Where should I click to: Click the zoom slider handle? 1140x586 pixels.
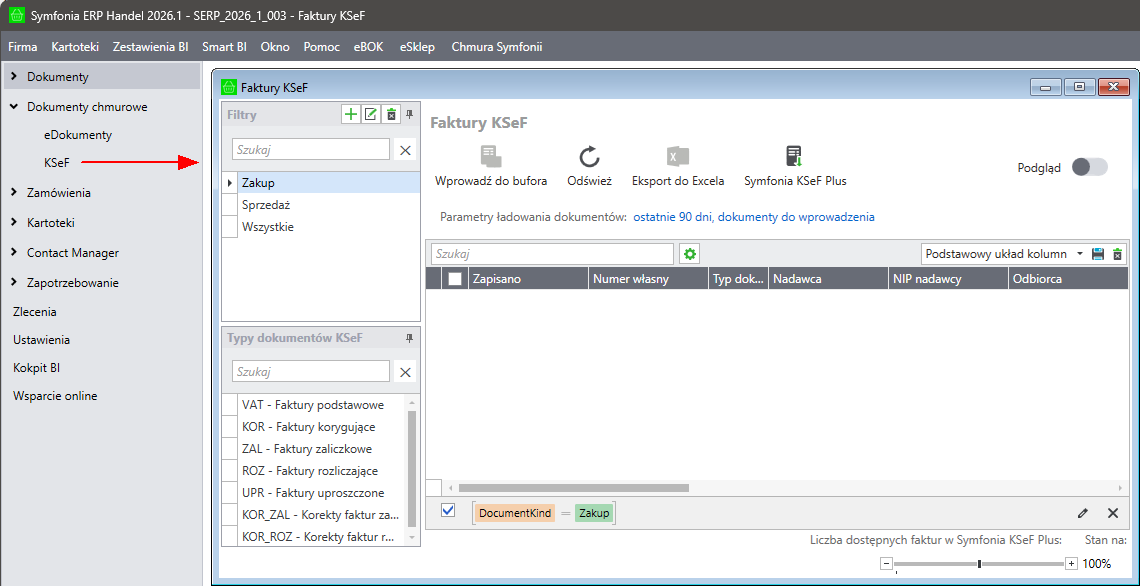point(979,564)
